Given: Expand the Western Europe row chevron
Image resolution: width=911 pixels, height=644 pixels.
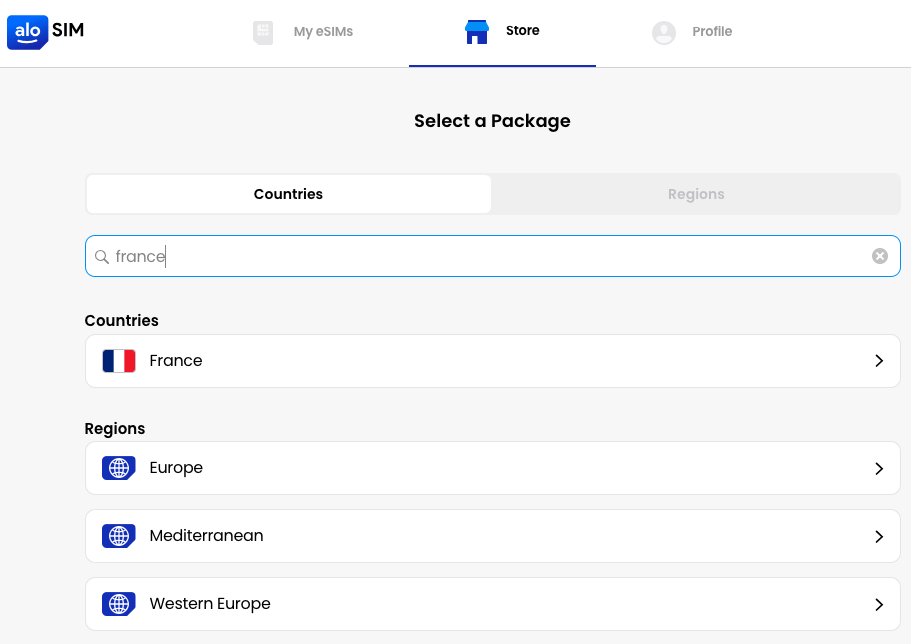Looking at the screenshot, I should 879,604.
